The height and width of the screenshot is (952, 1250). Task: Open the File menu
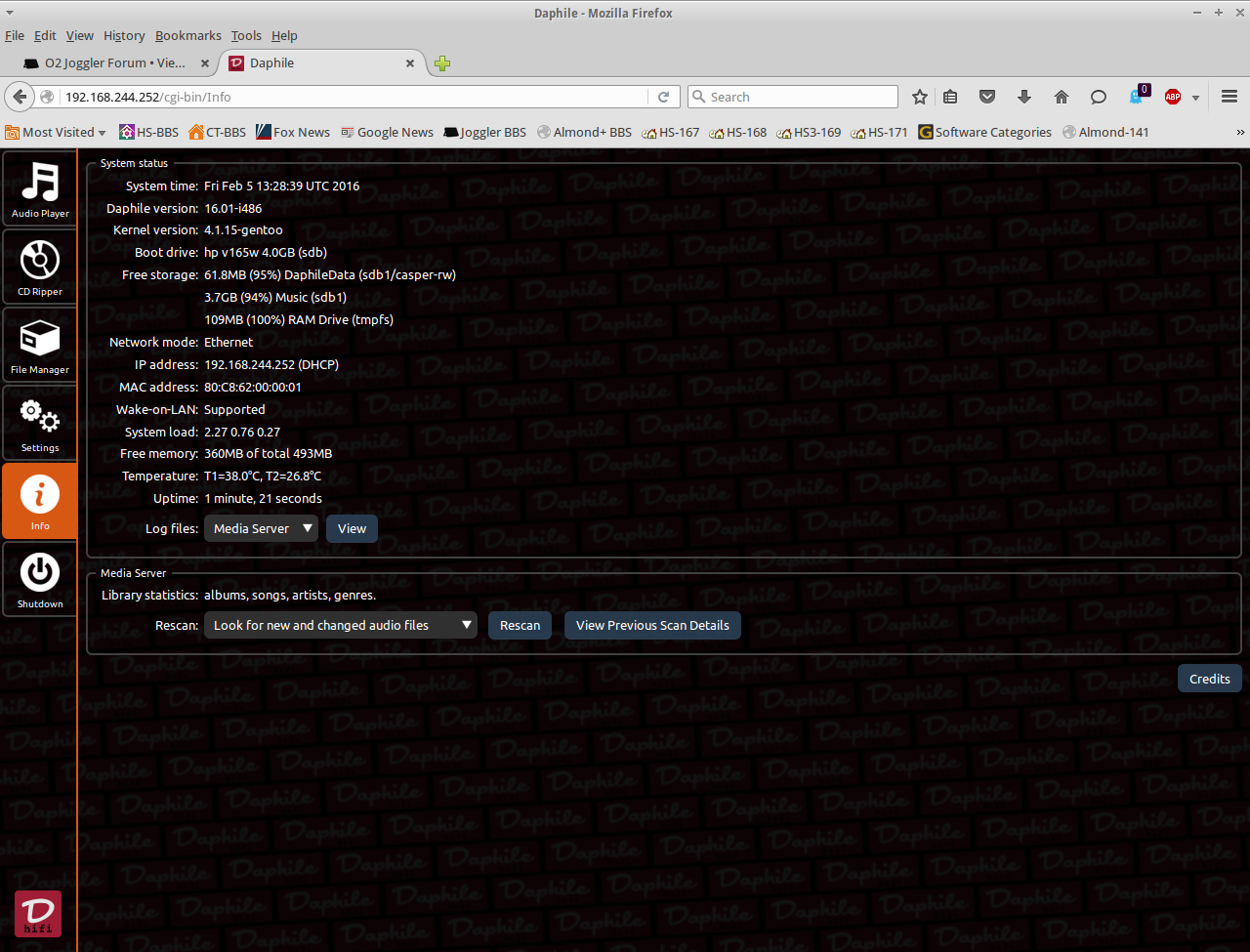(15, 35)
